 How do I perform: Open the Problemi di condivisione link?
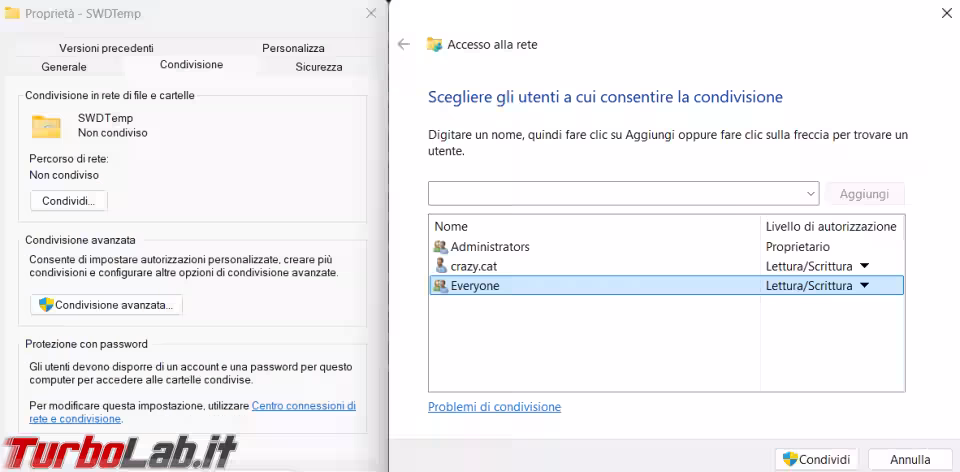pos(494,406)
